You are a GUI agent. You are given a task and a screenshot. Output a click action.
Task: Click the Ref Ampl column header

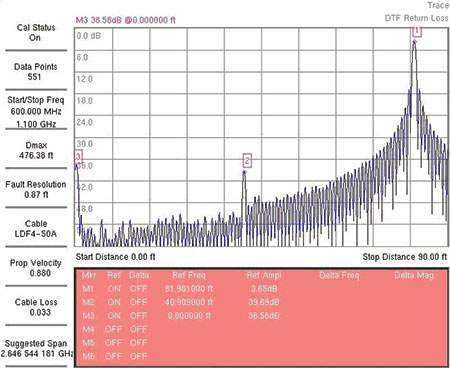click(264, 275)
